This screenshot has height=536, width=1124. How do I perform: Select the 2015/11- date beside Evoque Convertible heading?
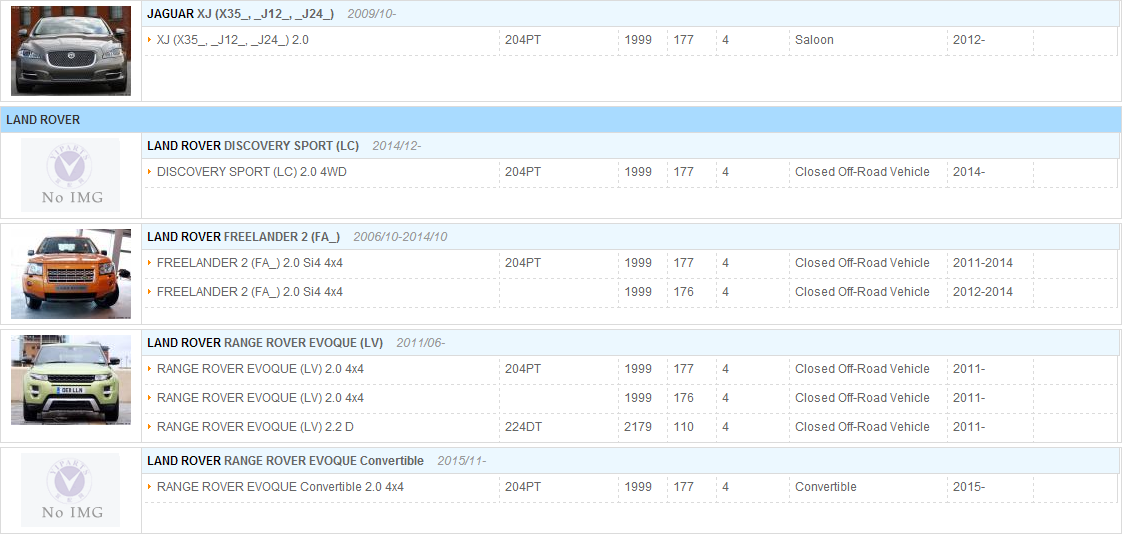462,460
